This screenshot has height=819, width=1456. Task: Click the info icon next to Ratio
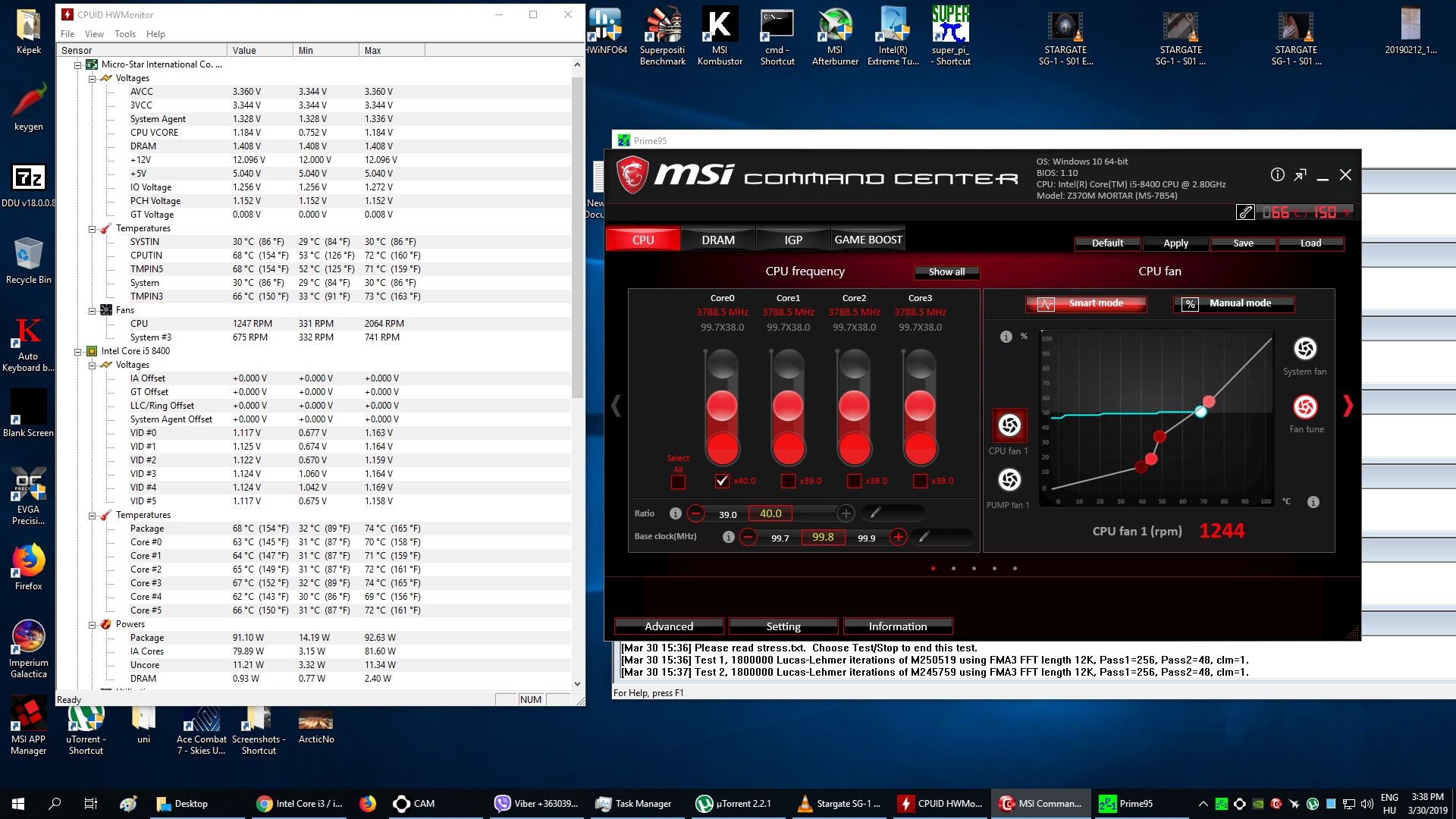pos(675,513)
